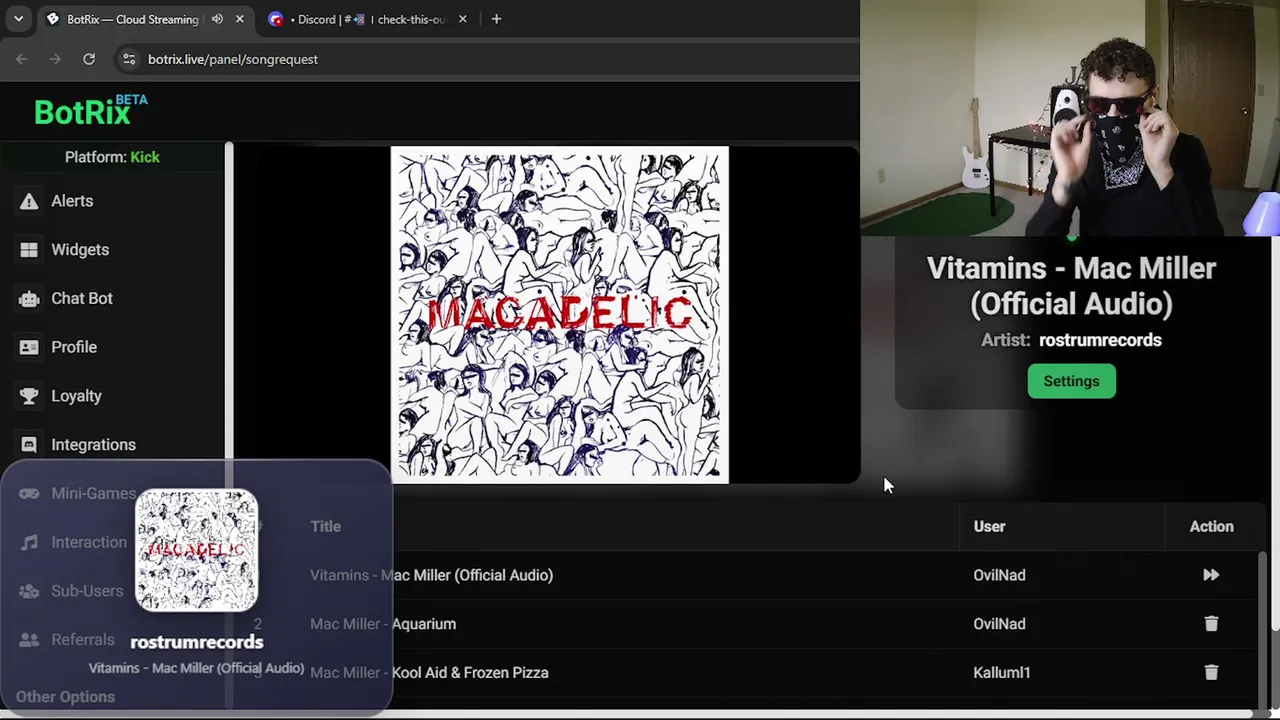The image size is (1280, 720).
Task: Click the now-playing Vitamins heading
Action: 1071,286
